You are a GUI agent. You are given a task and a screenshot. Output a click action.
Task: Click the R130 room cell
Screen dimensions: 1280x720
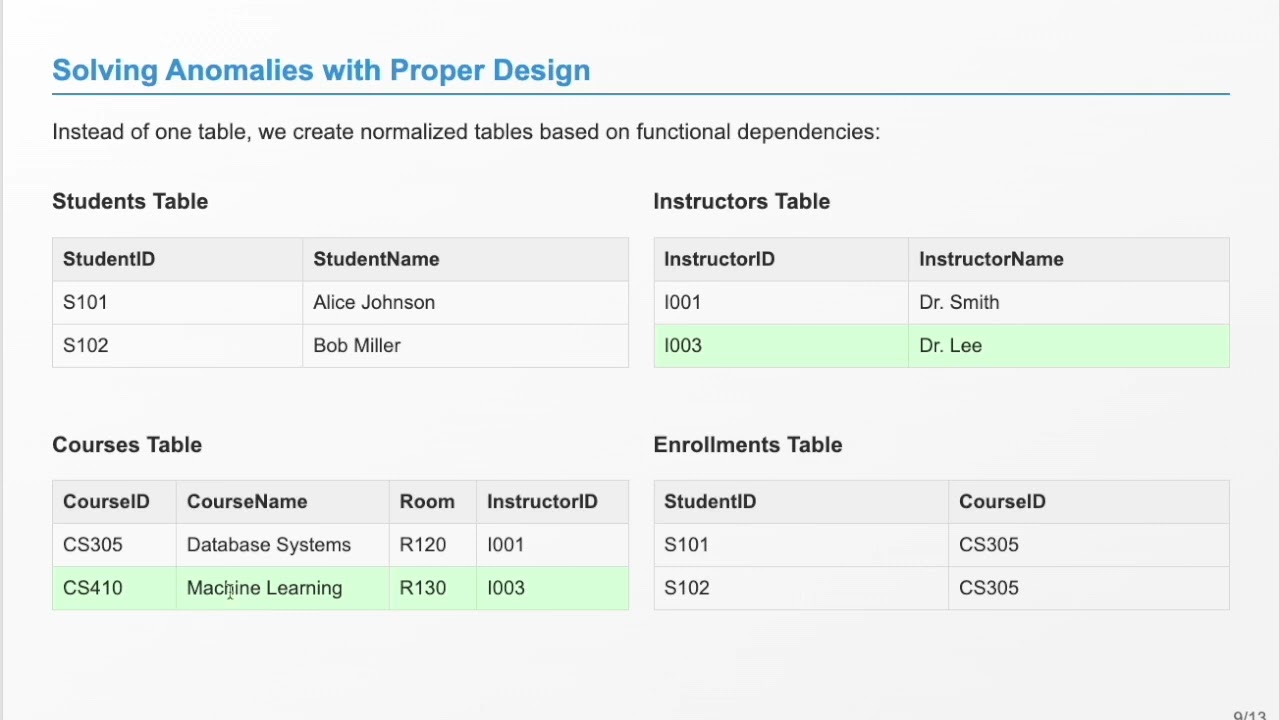coord(433,588)
